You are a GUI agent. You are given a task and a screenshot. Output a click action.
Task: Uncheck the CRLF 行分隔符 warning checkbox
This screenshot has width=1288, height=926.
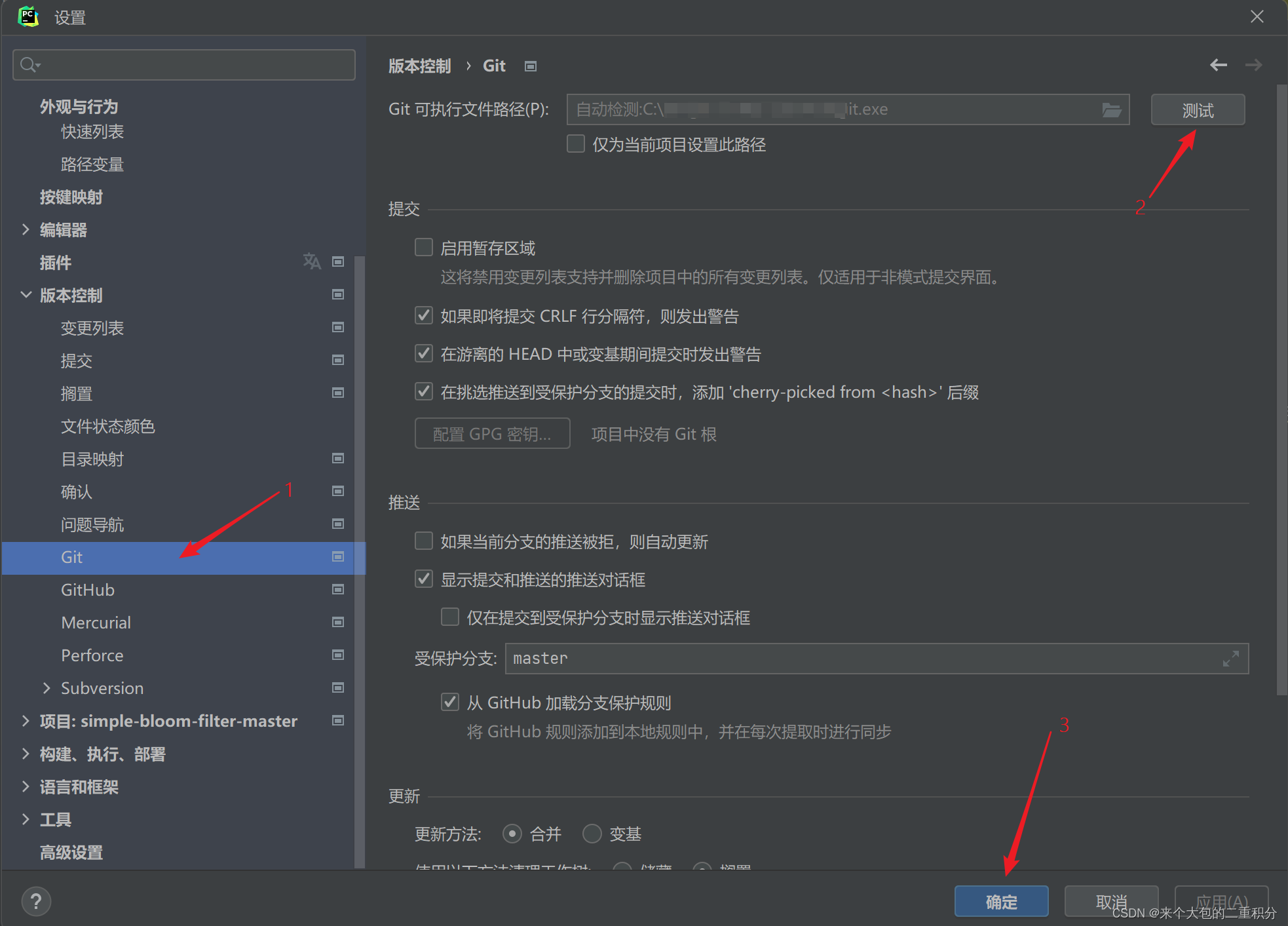coord(424,316)
